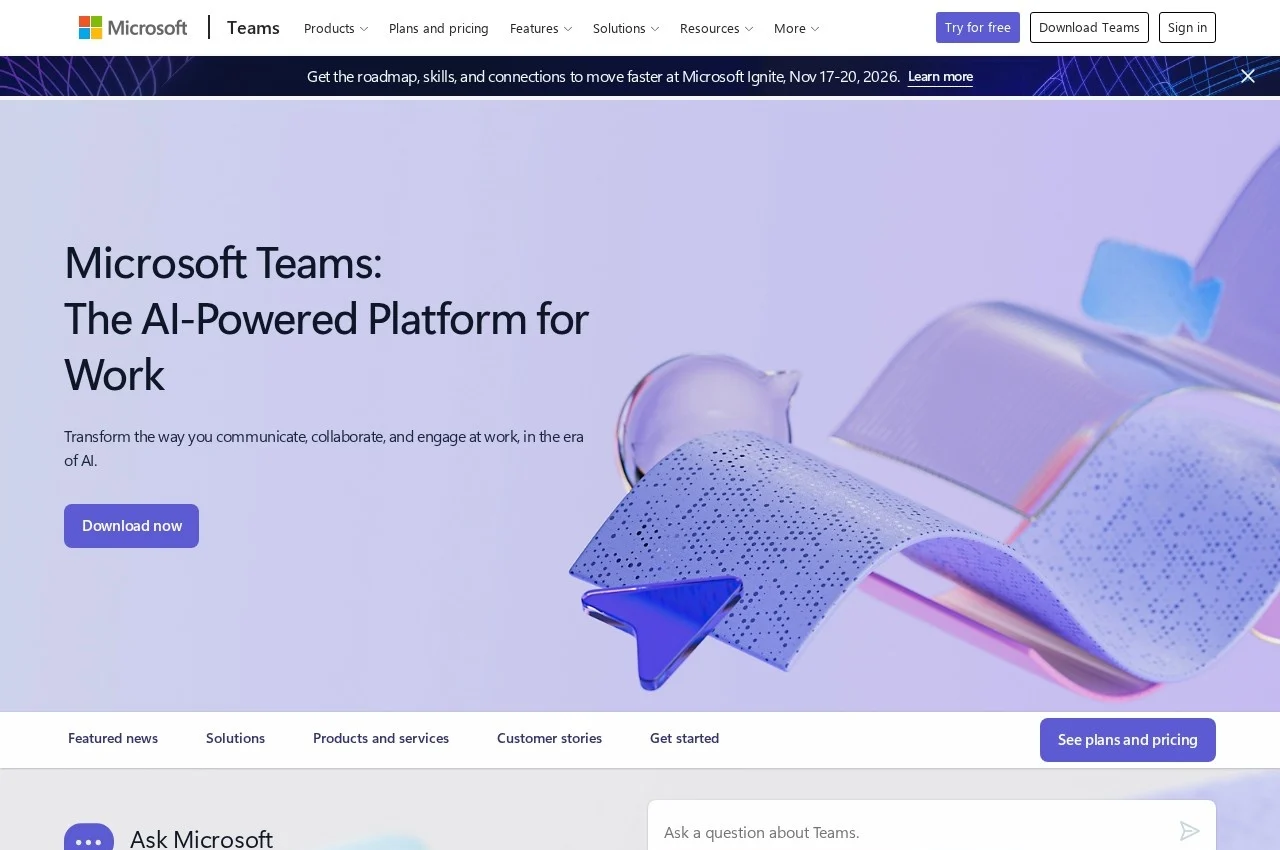The width and height of the screenshot is (1280, 850).
Task: Click the Download now button
Action: point(132,526)
